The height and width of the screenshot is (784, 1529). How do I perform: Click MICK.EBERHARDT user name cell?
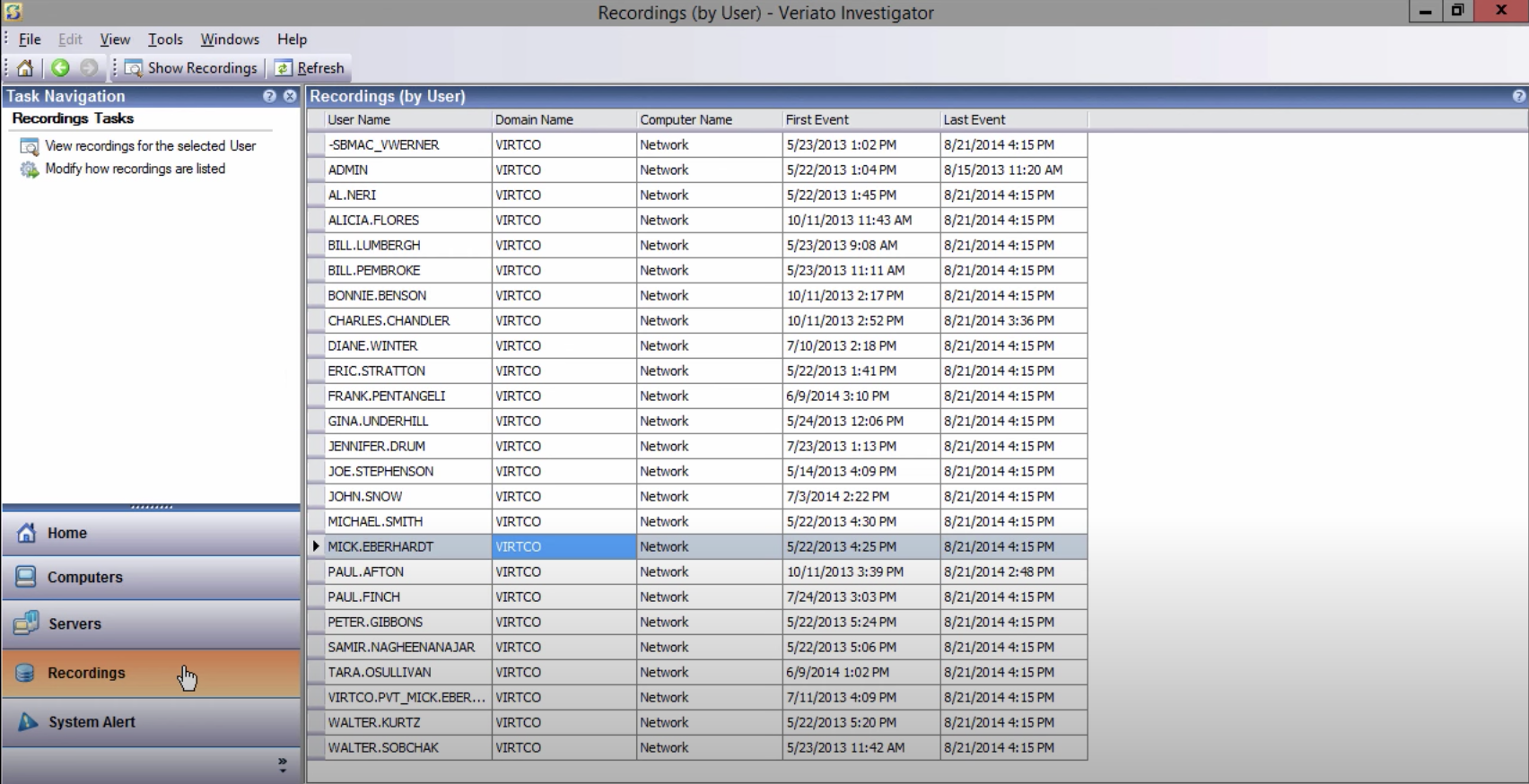408,546
